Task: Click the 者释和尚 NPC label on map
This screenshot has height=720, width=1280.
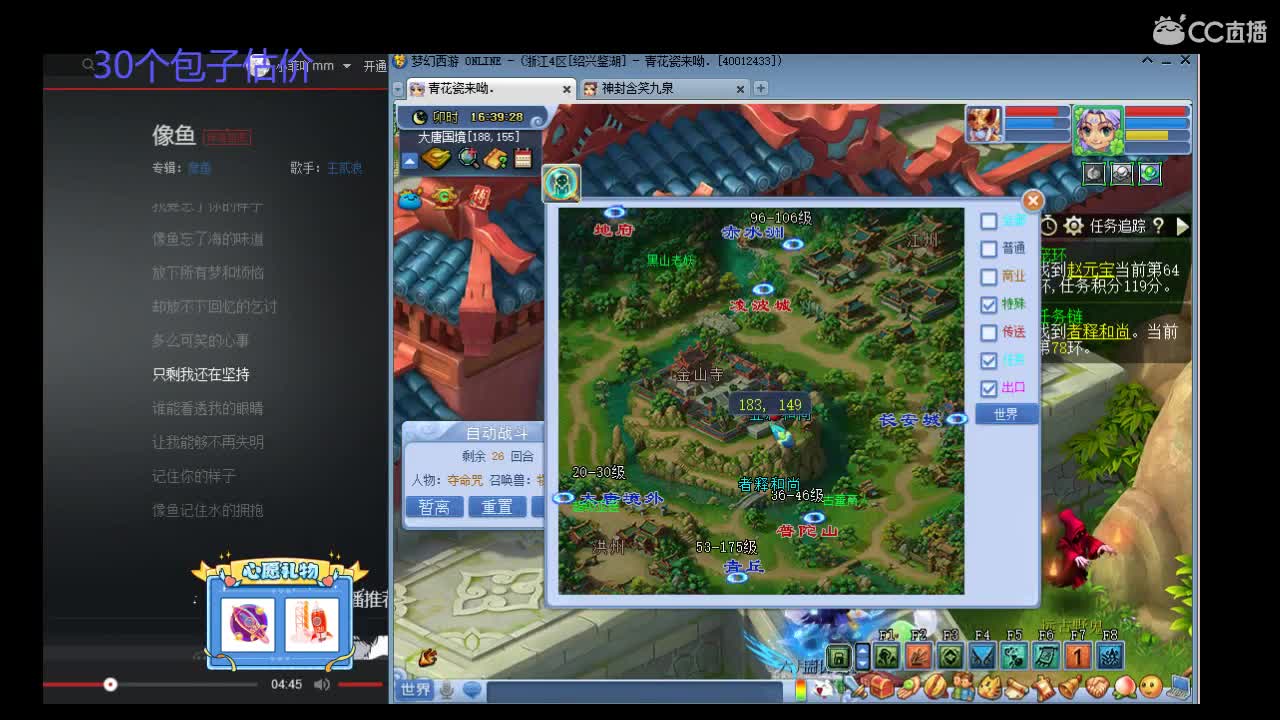Action: click(x=769, y=485)
